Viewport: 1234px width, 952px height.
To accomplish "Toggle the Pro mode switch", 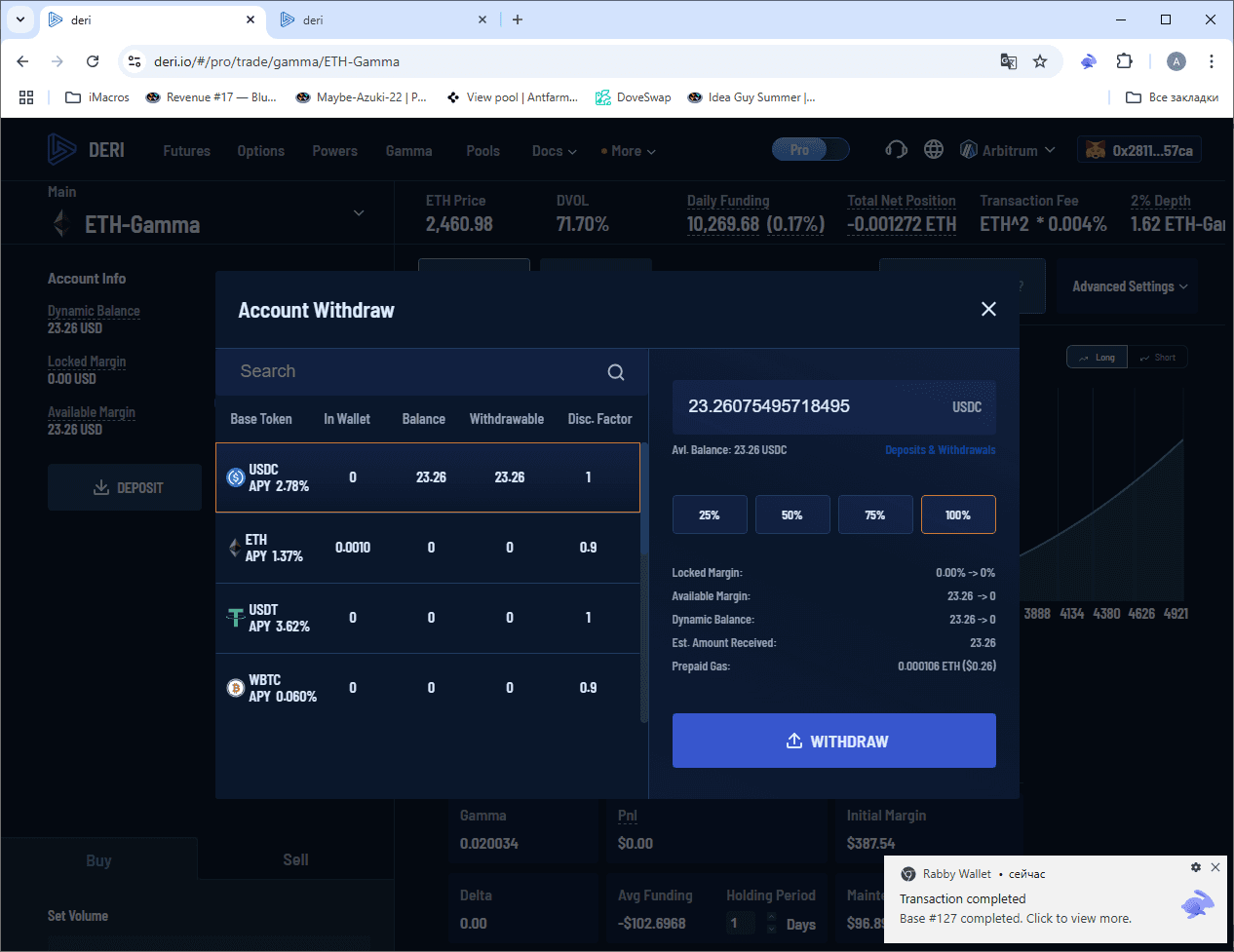I will (x=811, y=149).
